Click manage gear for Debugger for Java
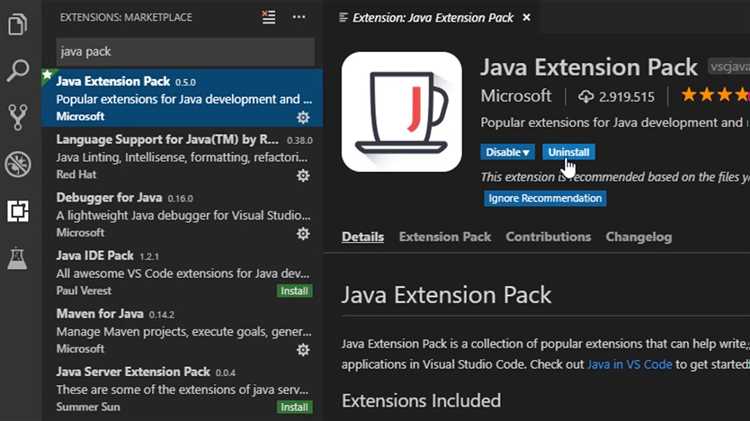 click(303, 233)
